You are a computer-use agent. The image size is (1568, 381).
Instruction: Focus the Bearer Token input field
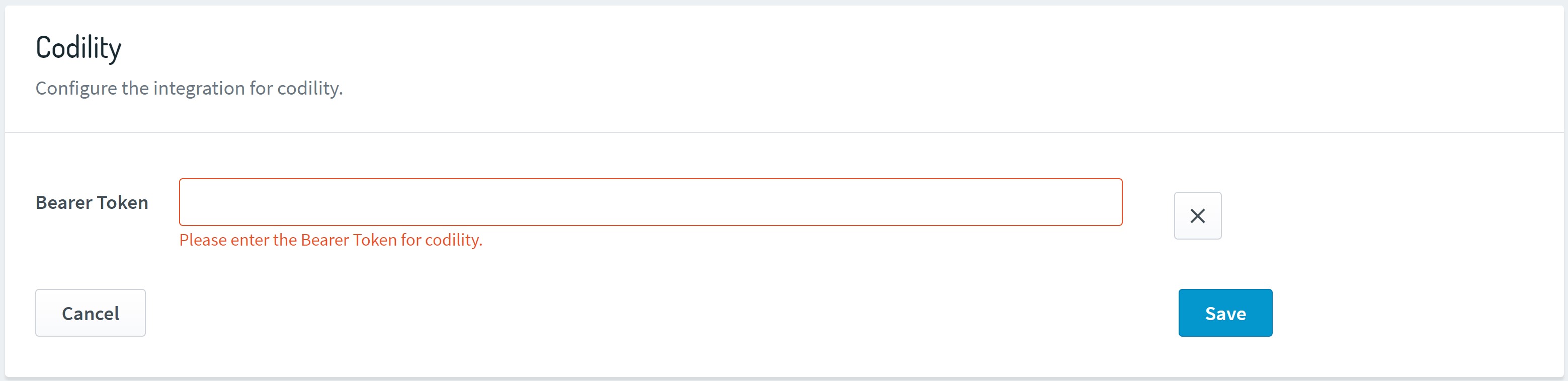(x=650, y=202)
